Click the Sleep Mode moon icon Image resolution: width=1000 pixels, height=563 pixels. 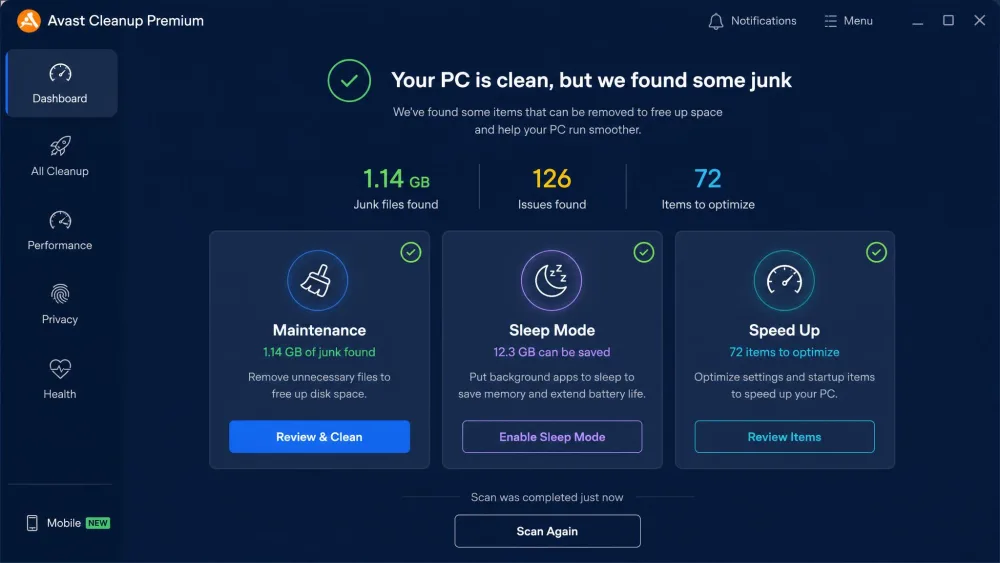coord(551,281)
